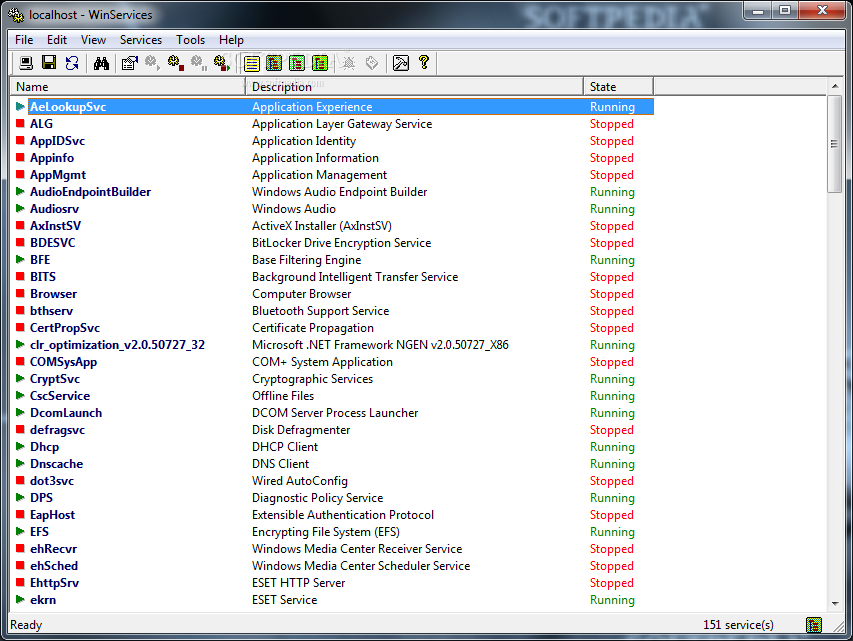Stop the selected service via toolbar

coord(175,63)
